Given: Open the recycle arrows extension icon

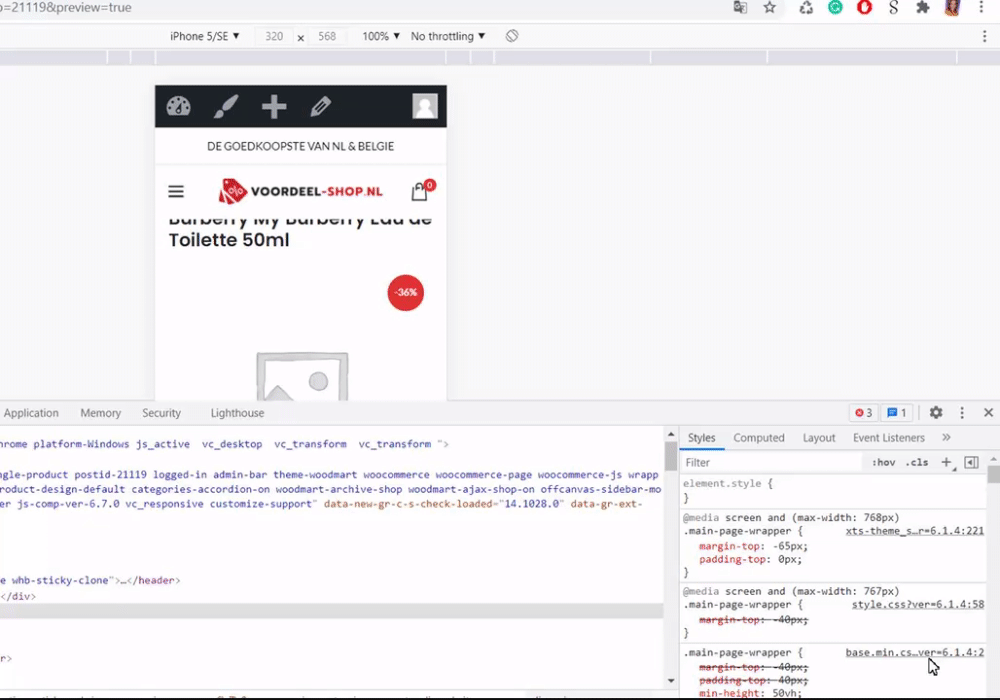Looking at the screenshot, I should click(806, 8).
